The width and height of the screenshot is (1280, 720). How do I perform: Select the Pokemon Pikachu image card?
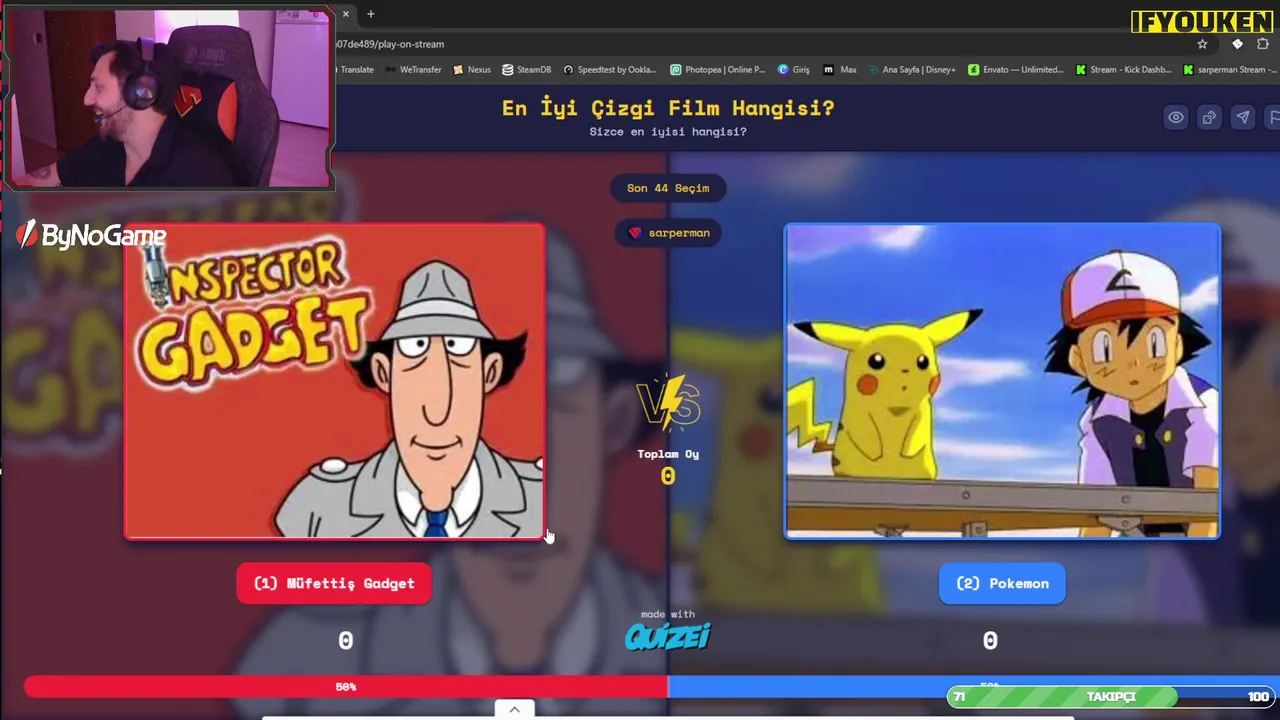[x=1002, y=381]
